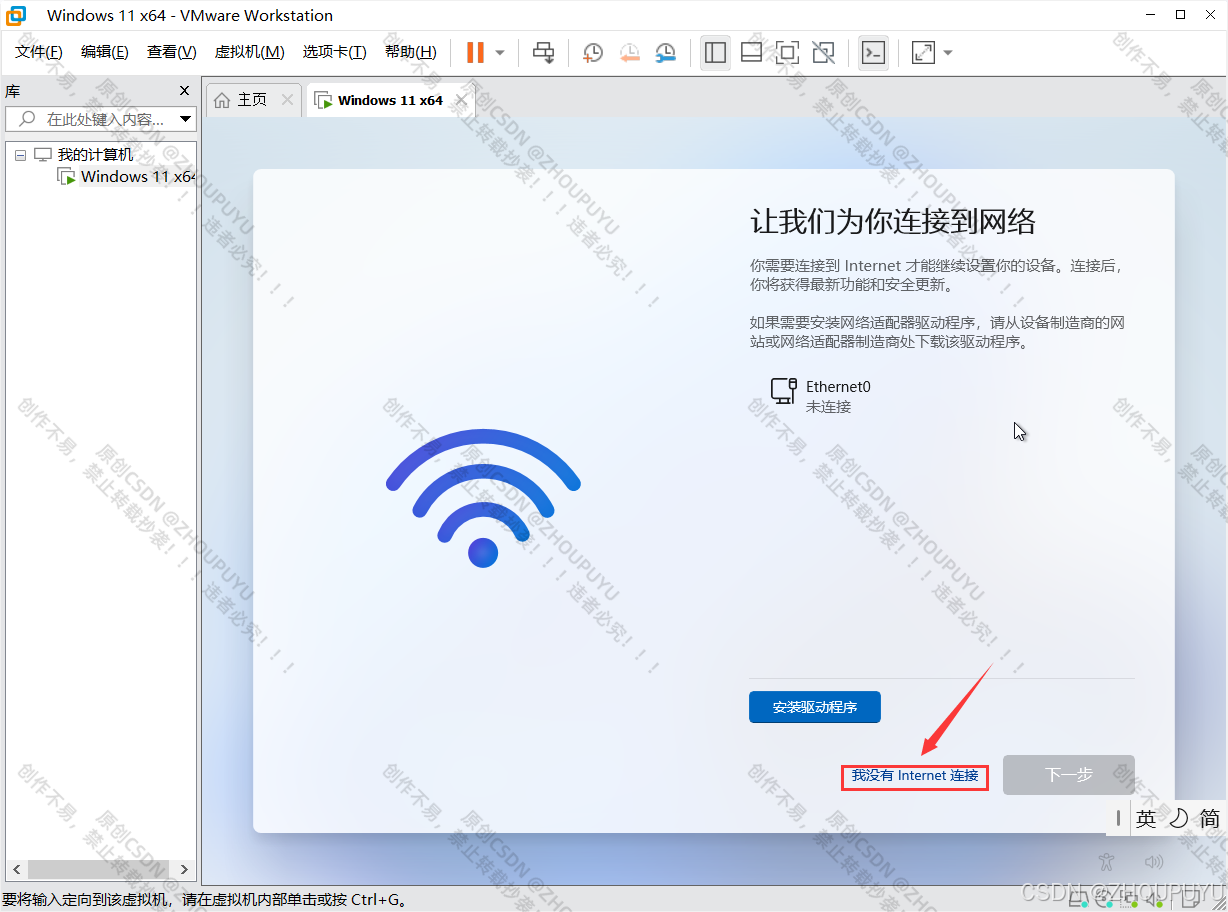Click the VMware Workstation title bar logo icon
The width and height of the screenshot is (1228, 912).
click(x=17, y=15)
